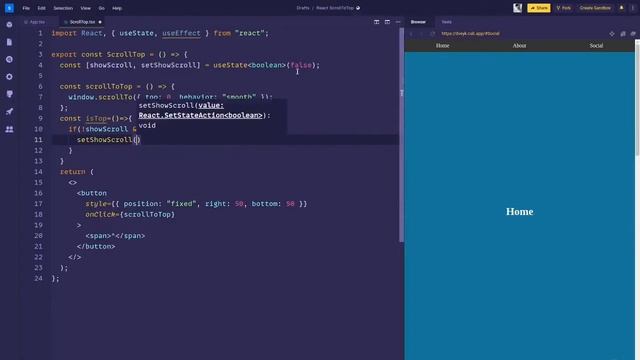
Task: Click the yellow Share button
Action: pos(539,8)
